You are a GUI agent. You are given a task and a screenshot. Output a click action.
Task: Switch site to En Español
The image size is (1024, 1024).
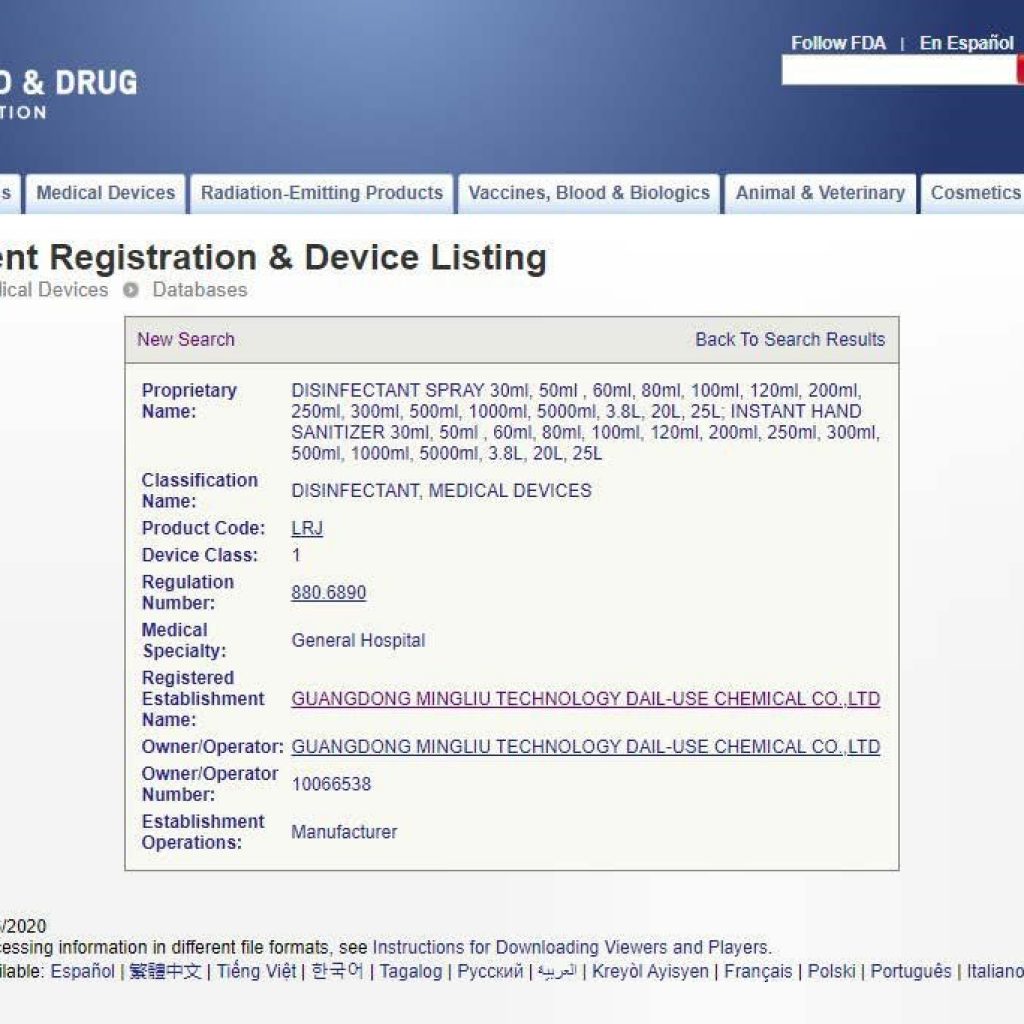pyautogui.click(x=966, y=43)
